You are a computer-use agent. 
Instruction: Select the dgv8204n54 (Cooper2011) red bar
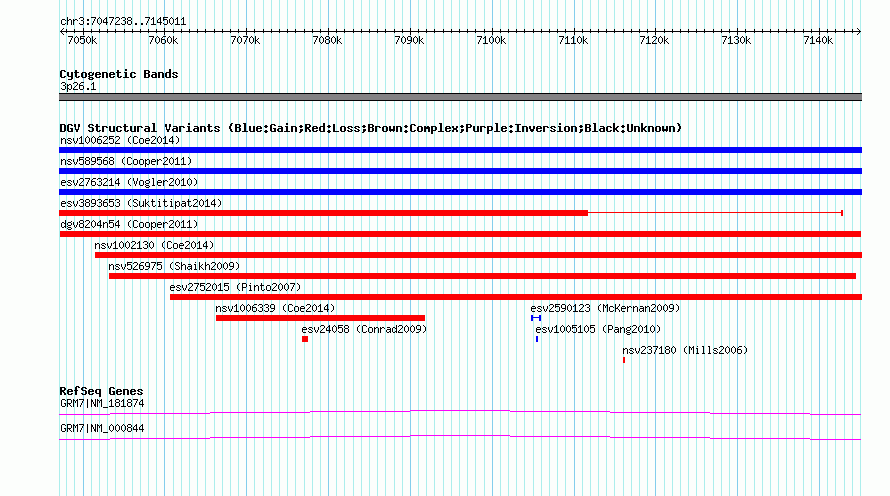pyautogui.click(x=460, y=234)
